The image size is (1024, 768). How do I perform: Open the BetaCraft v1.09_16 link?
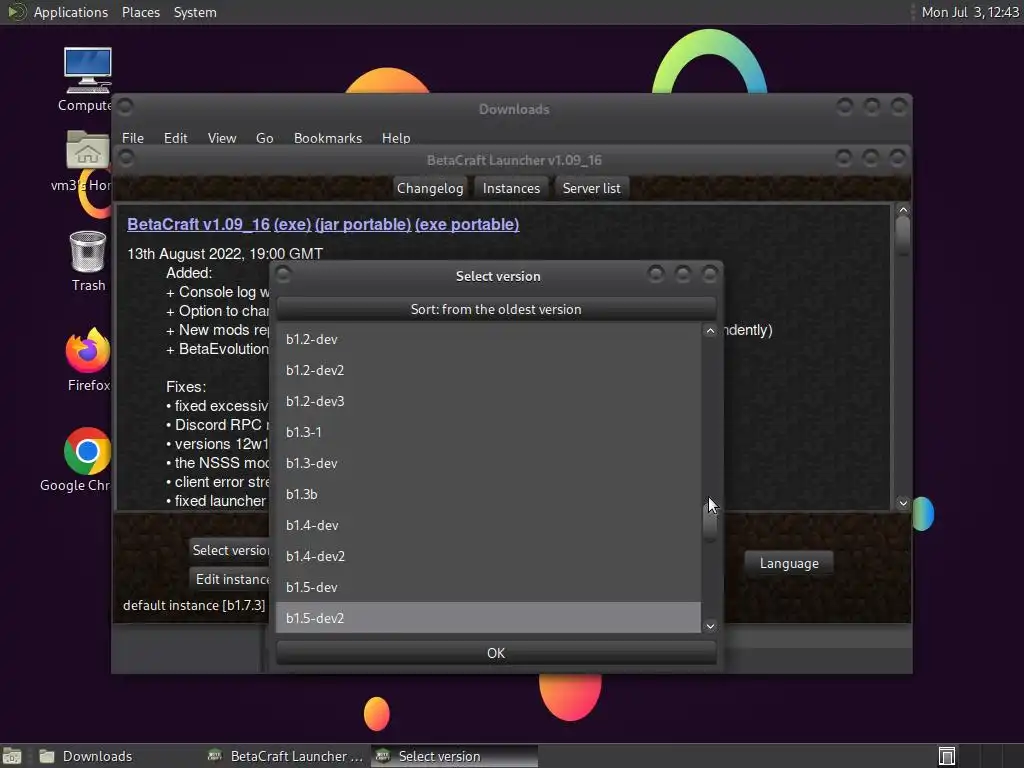click(x=198, y=224)
